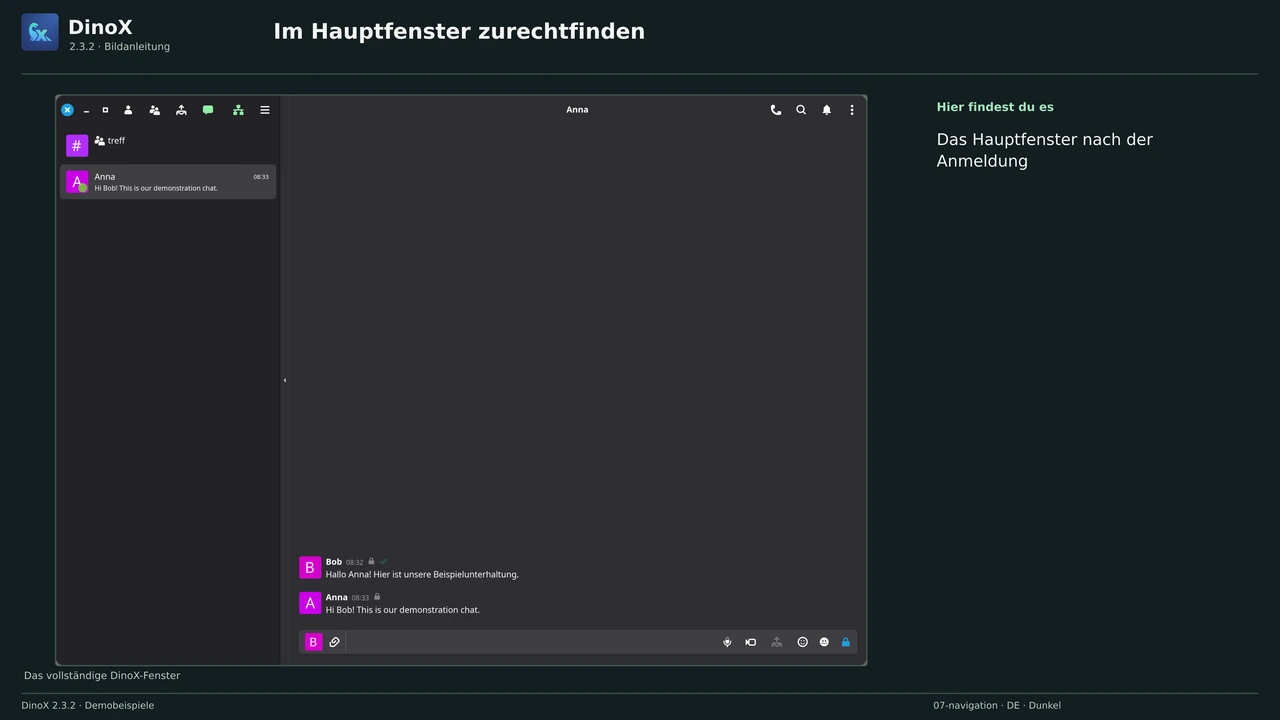Click the grayed-out upload icon in the input bar
Screen dimensions: 1280x720
776,642
